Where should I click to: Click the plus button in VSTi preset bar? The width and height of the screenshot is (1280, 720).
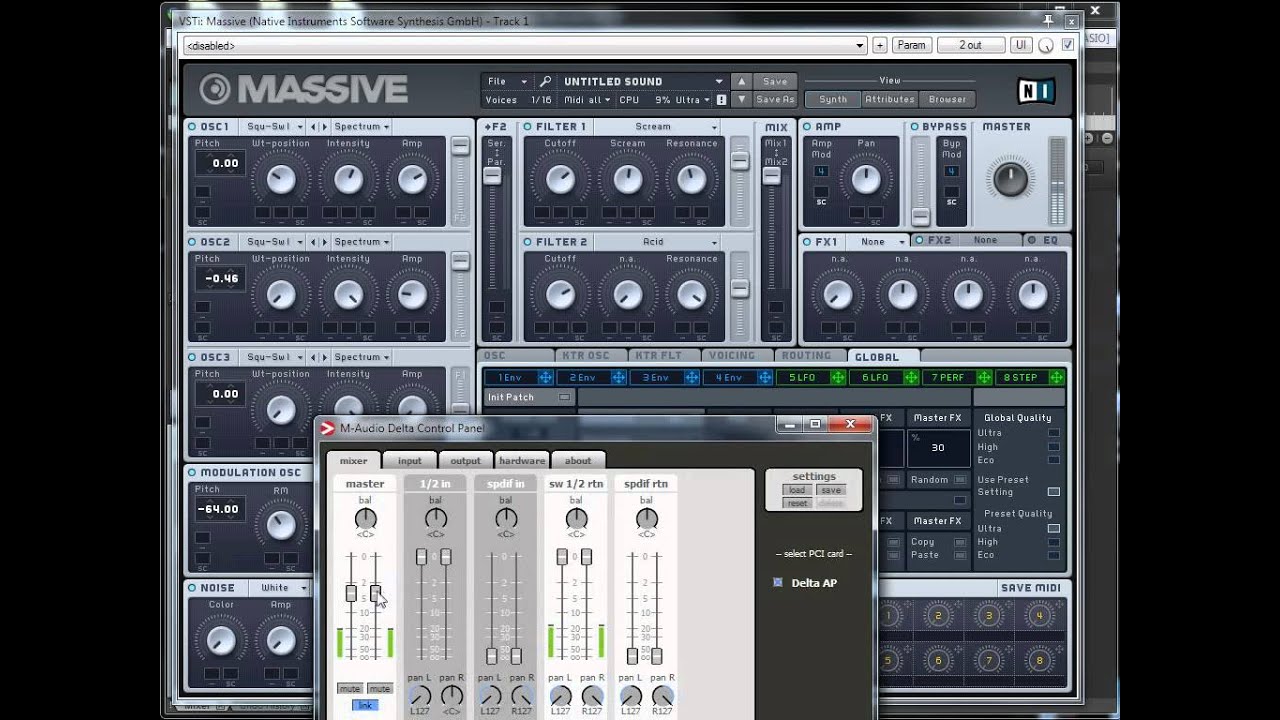pos(880,45)
